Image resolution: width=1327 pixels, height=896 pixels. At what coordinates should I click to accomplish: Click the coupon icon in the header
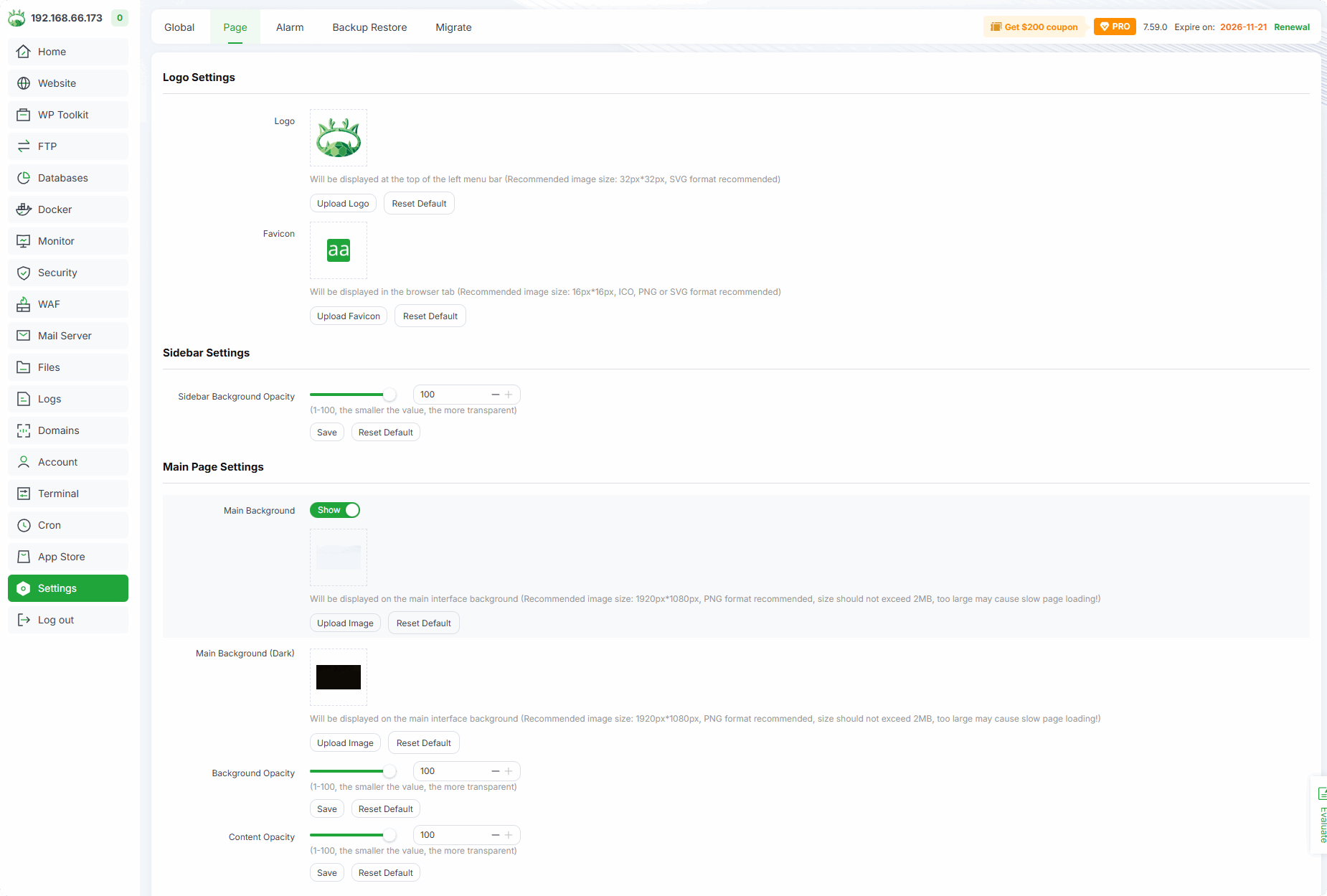click(996, 27)
